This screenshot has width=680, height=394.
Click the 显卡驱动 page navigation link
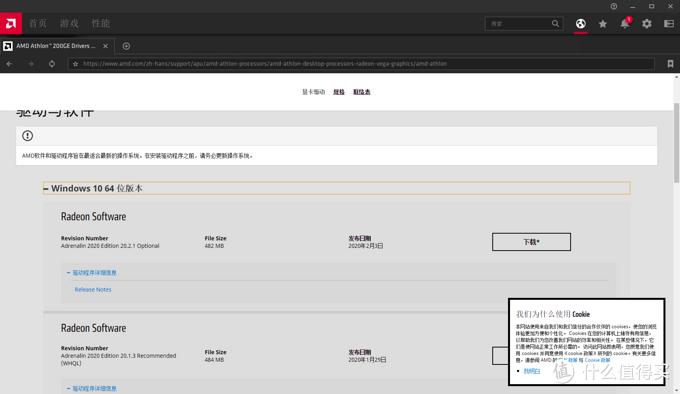[x=314, y=92]
